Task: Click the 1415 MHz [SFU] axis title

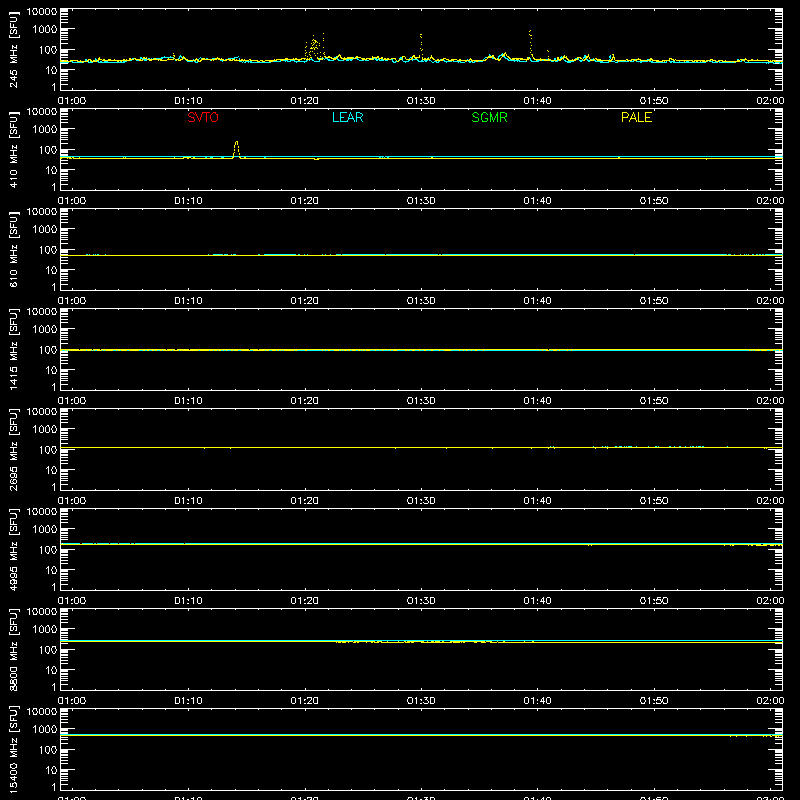Action: [x=14, y=349]
